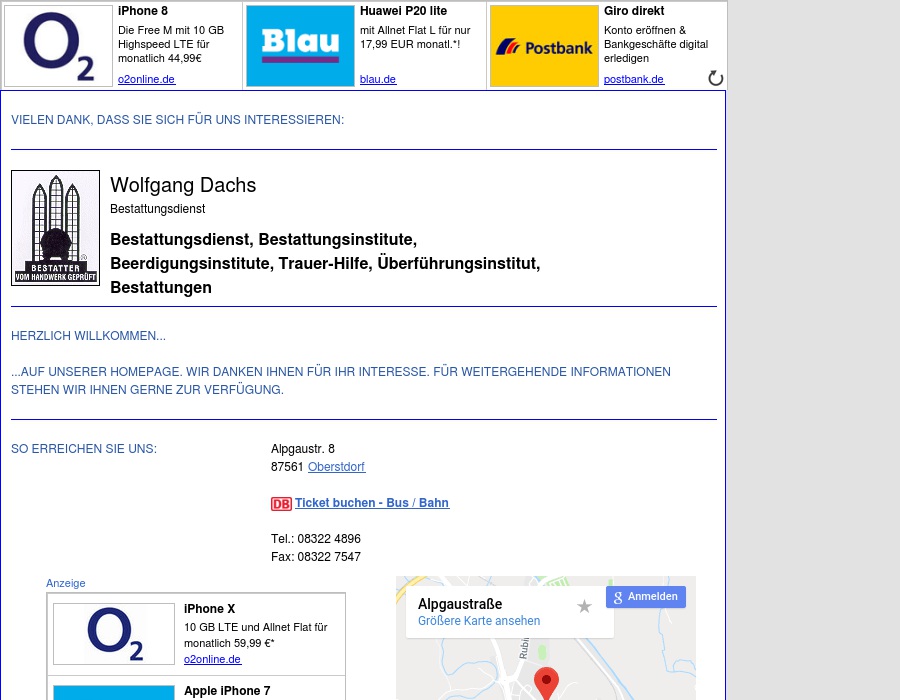This screenshot has height=700, width=900.
Task: Open the o2online.de link in the iPhone 8 ad
Action: pyautogui.click(x=146, y=79)
